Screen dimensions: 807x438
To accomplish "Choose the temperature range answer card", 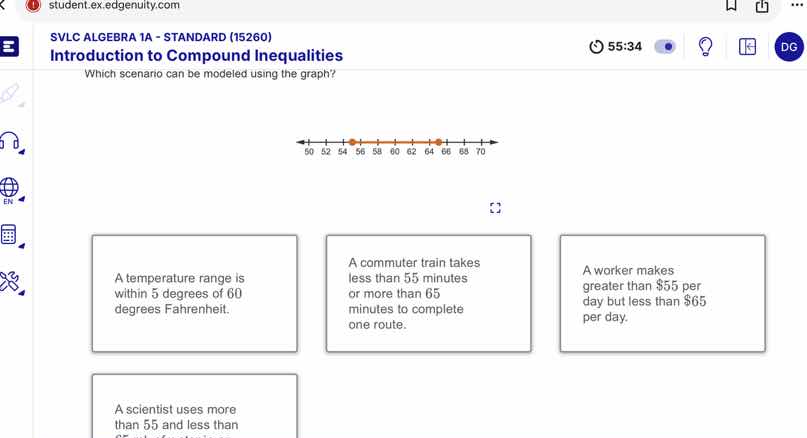I will coord(195,293).
